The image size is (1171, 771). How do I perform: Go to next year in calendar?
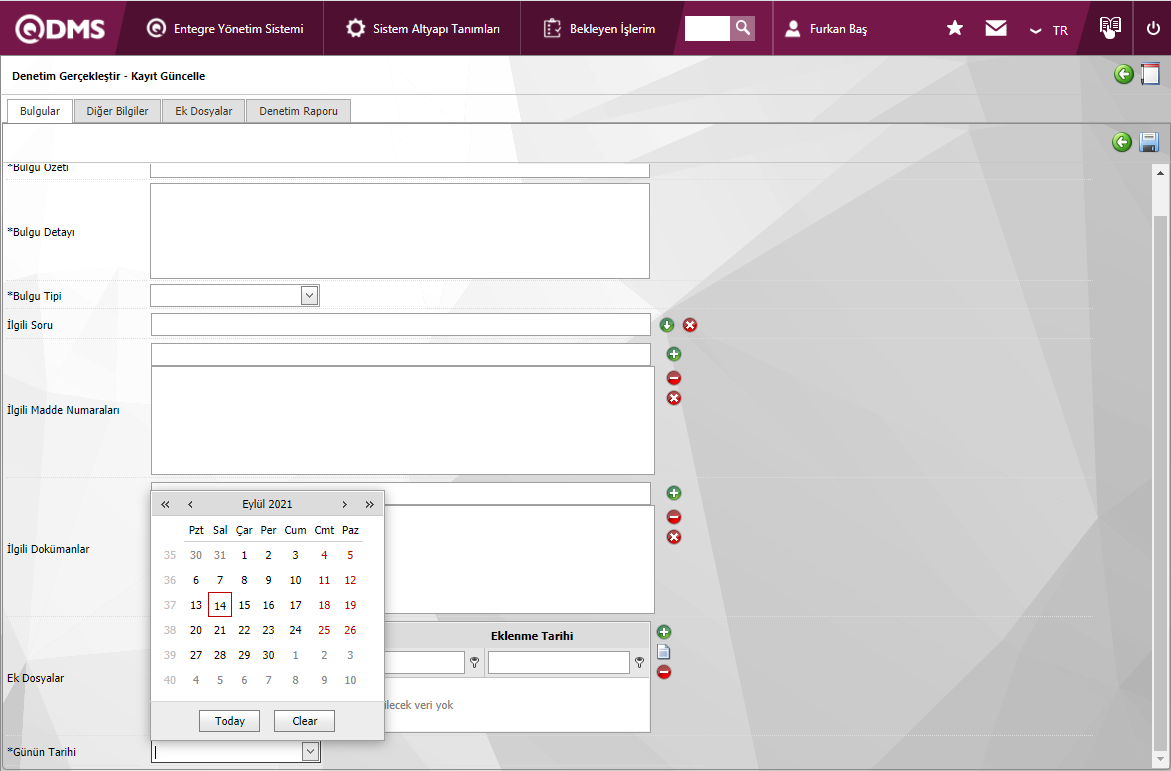[x=370, y=504]
